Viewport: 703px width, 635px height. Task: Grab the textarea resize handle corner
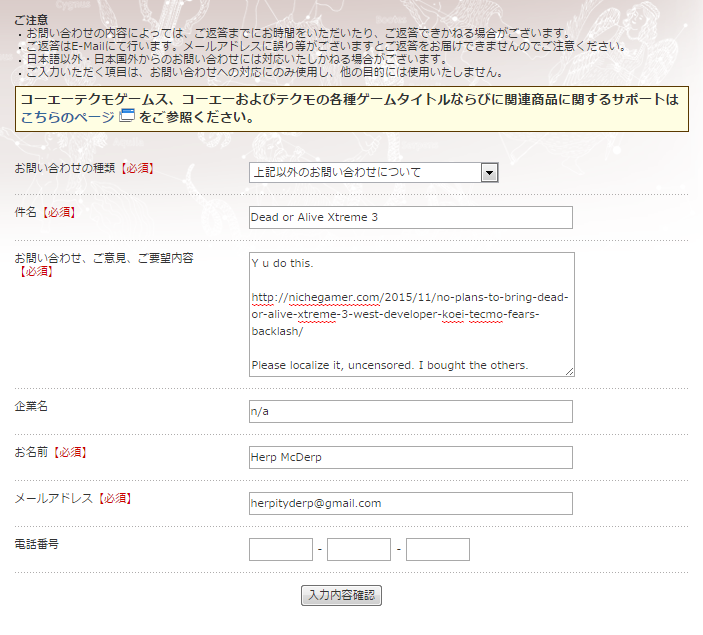click(x=569, y=371)
